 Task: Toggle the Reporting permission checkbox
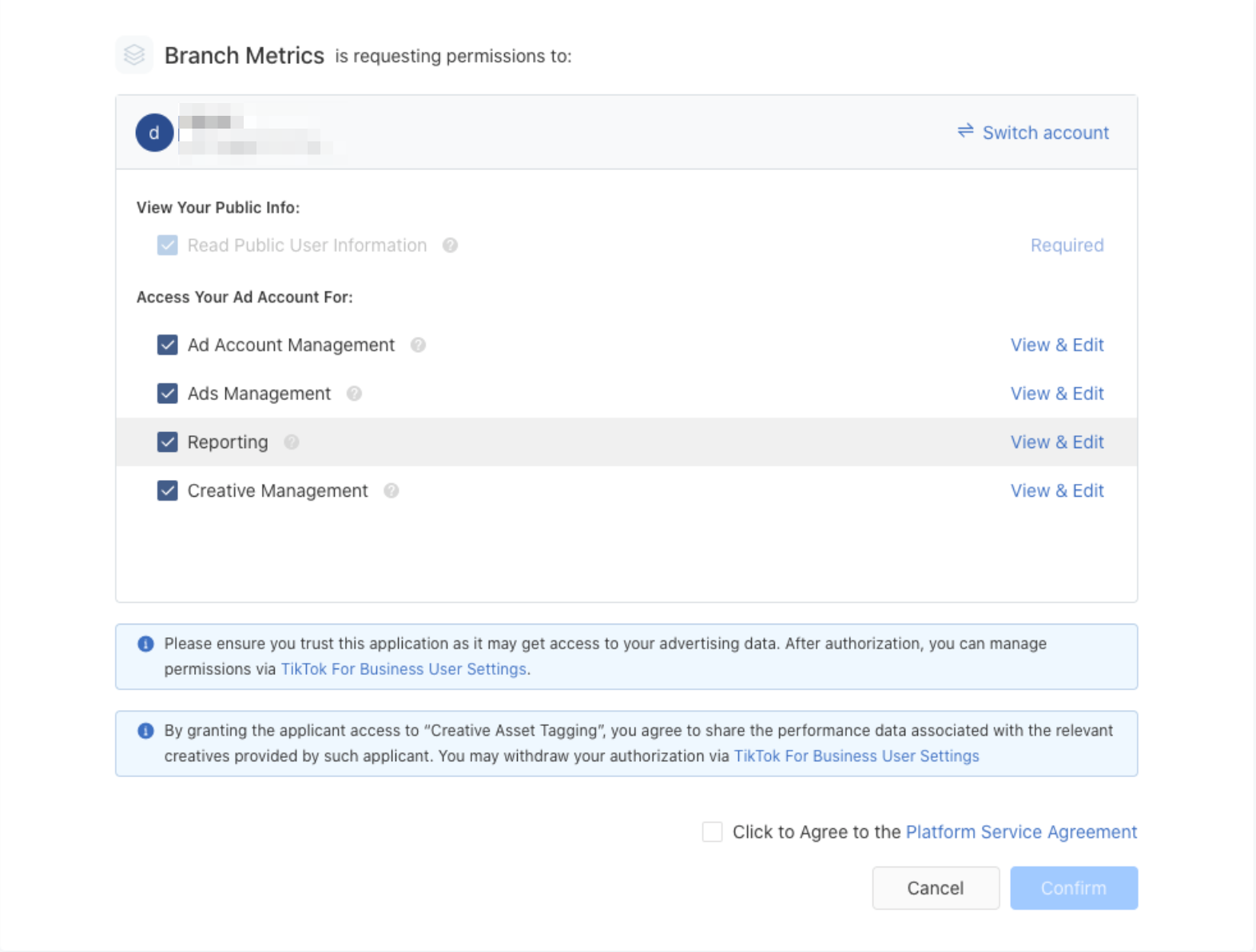[x=168, y=442]
